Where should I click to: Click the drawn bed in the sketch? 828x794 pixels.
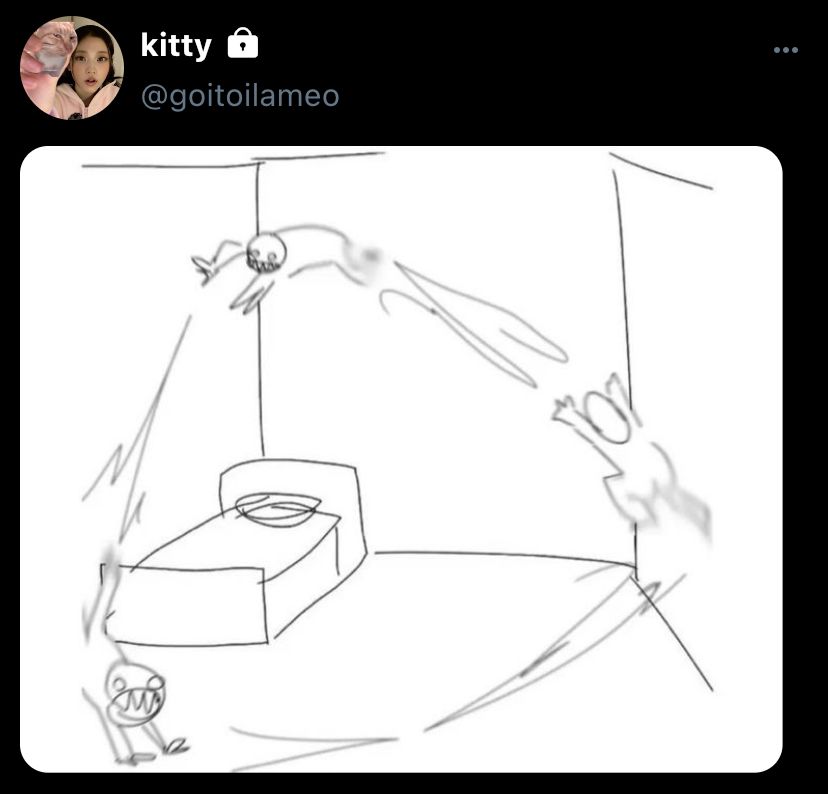235,552
